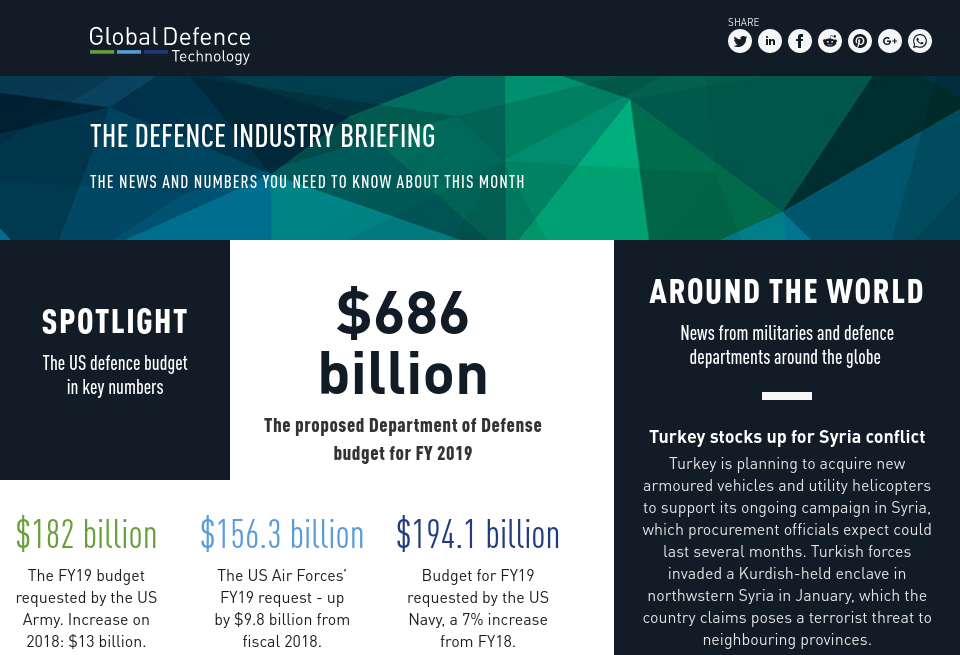Post the briefing to Reddit
Screen dimensions: 960x655
pos(830,41)
